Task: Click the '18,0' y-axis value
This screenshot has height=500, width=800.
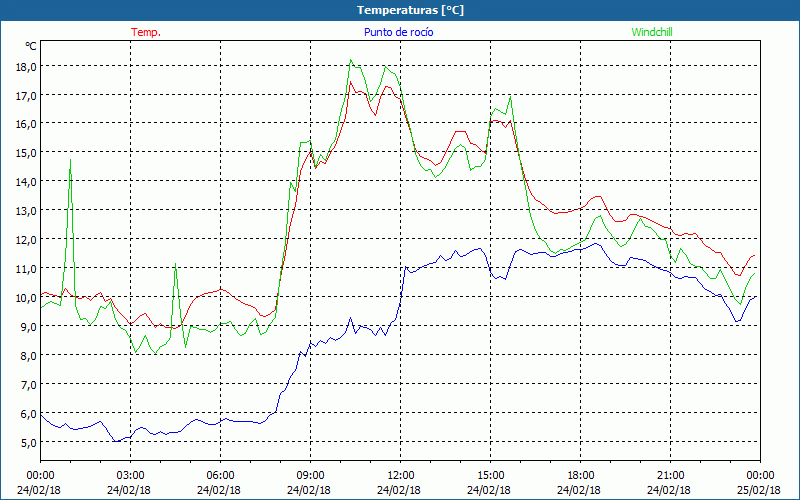Action: pos(26,67)
